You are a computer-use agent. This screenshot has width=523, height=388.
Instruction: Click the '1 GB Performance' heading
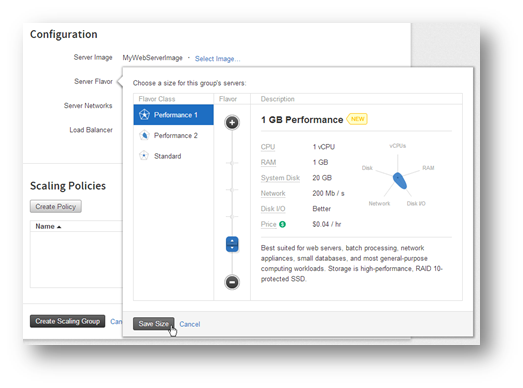(x=302, y=120)
